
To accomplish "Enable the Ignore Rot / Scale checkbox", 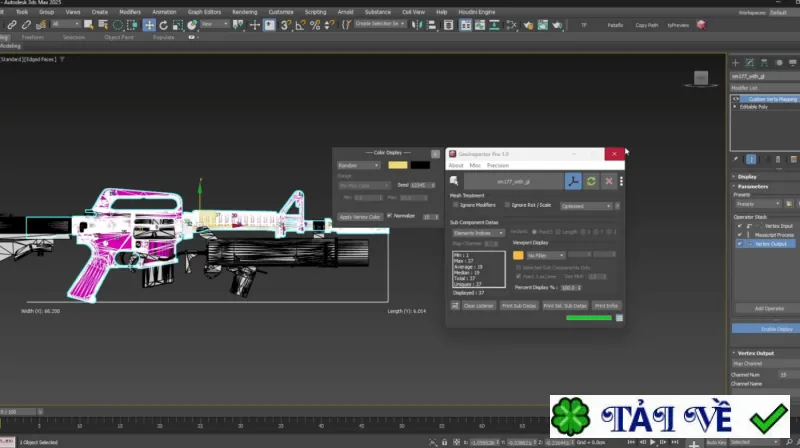I will (507, 205).
